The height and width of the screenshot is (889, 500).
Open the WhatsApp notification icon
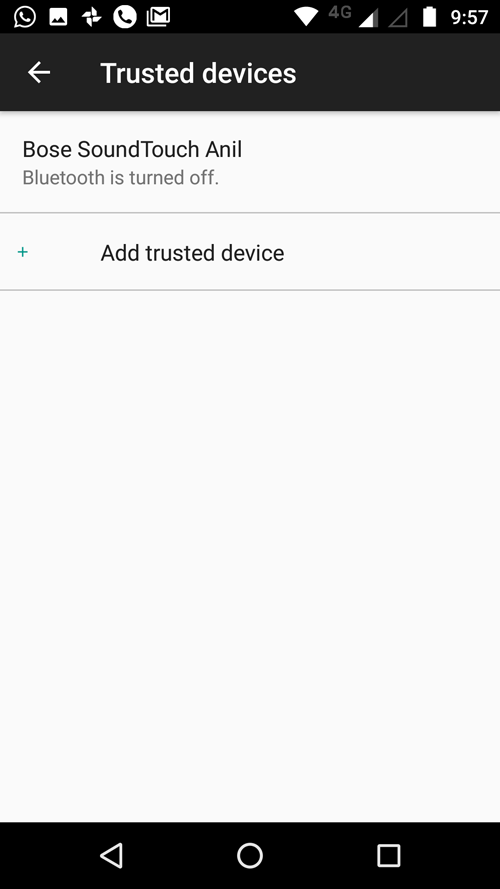click(x=25, y=17)
